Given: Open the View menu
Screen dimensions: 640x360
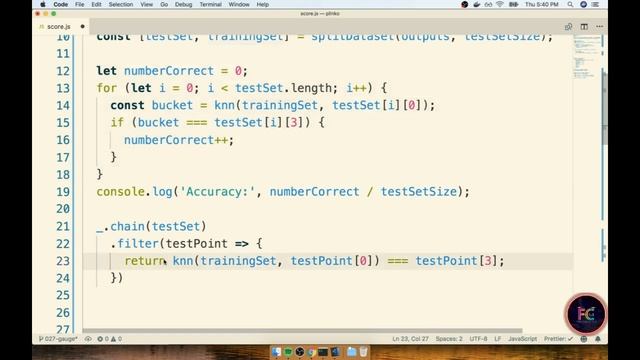Looking at the screenshot, I should 147,4.
